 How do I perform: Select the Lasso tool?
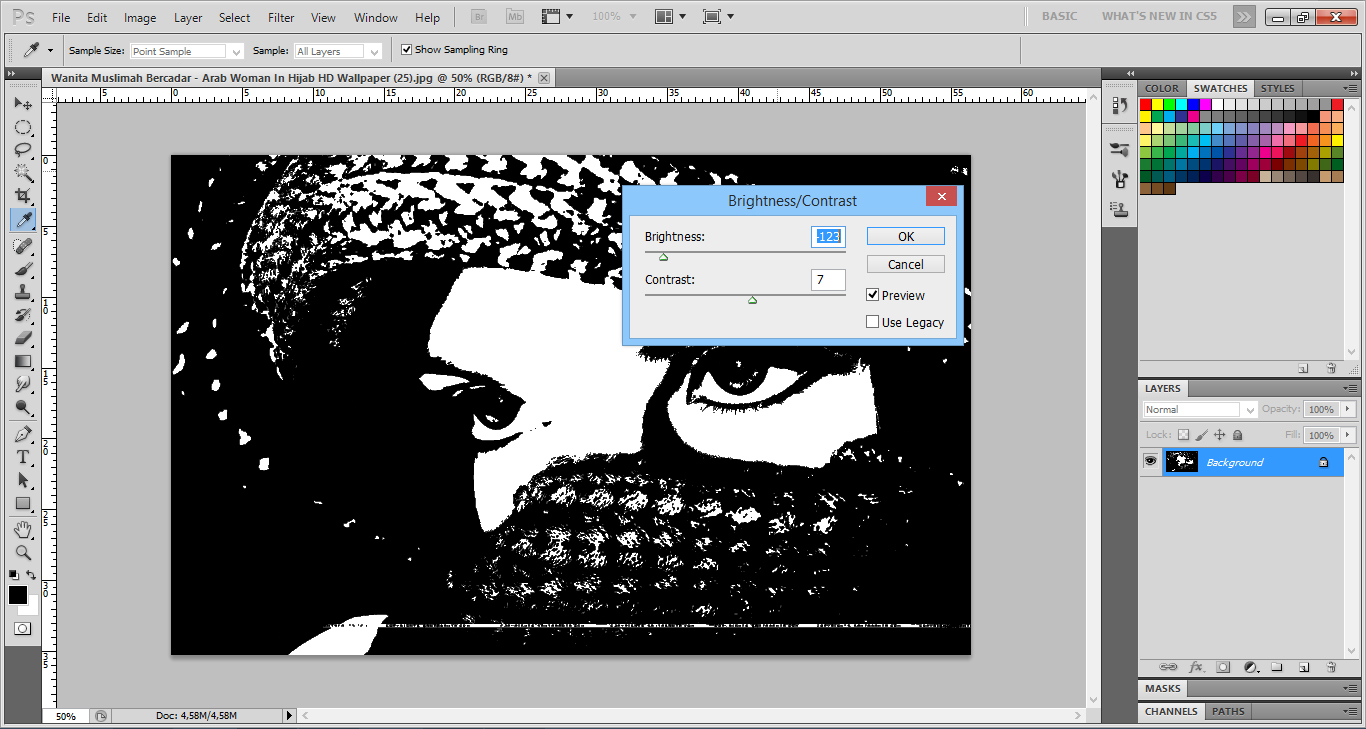pos(24,150)
